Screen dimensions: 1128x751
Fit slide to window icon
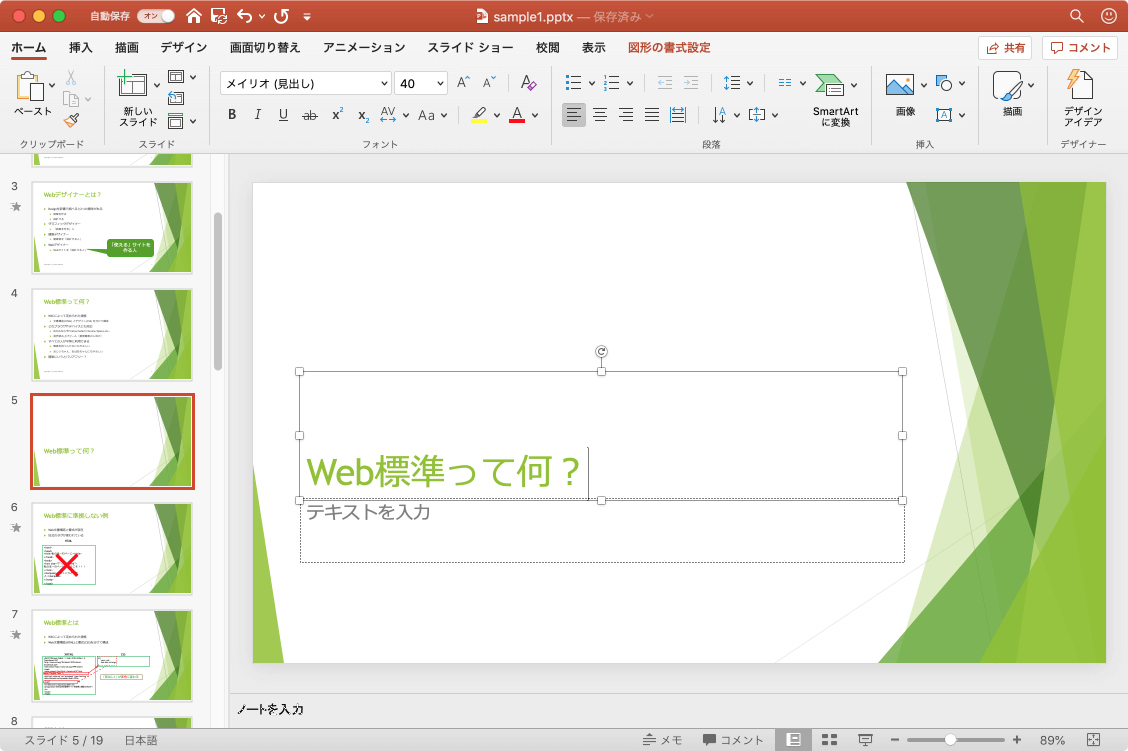[1093, 739]
